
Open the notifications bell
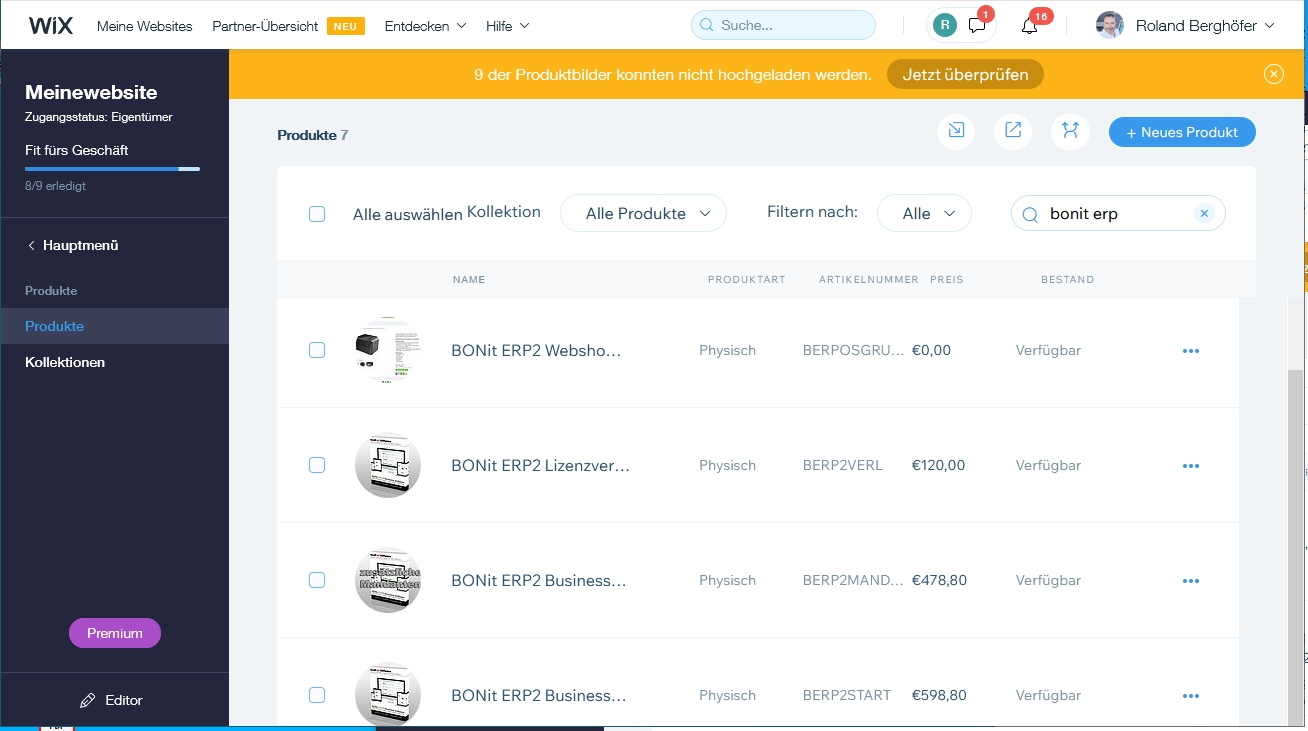pyautogui.click(x=1029, y=26)
